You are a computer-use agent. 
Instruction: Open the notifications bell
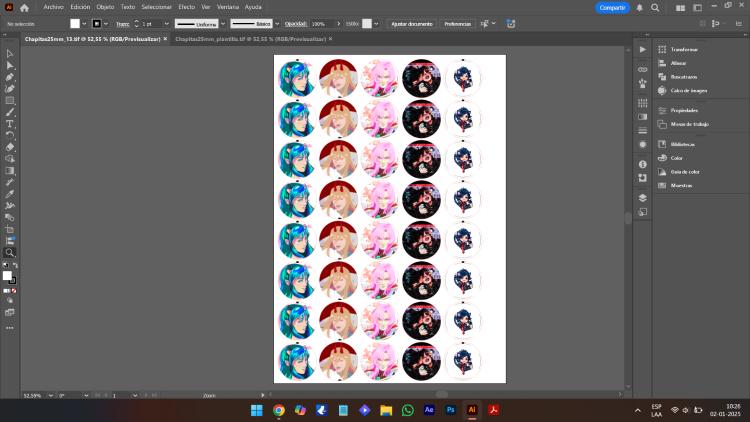[x=639, y=8]
